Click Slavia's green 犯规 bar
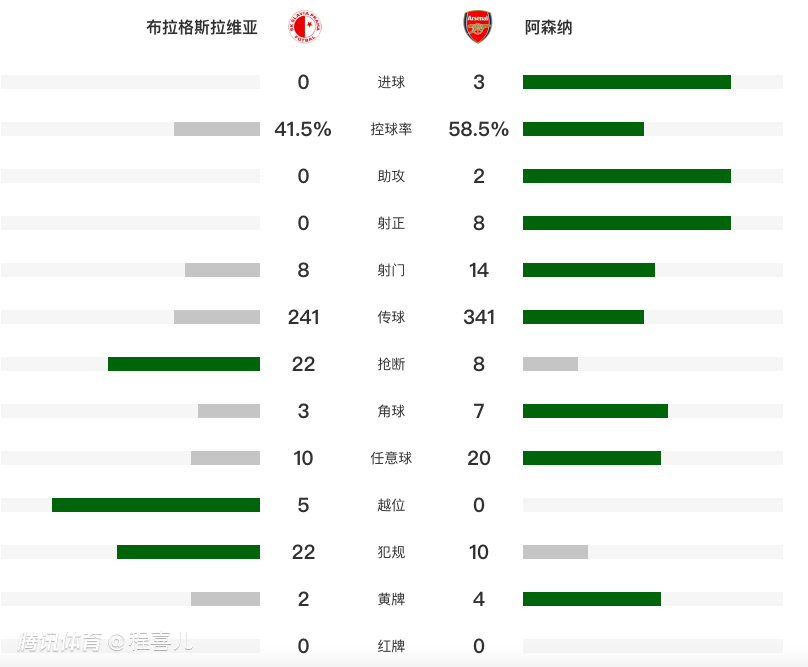 coord(188,552)
